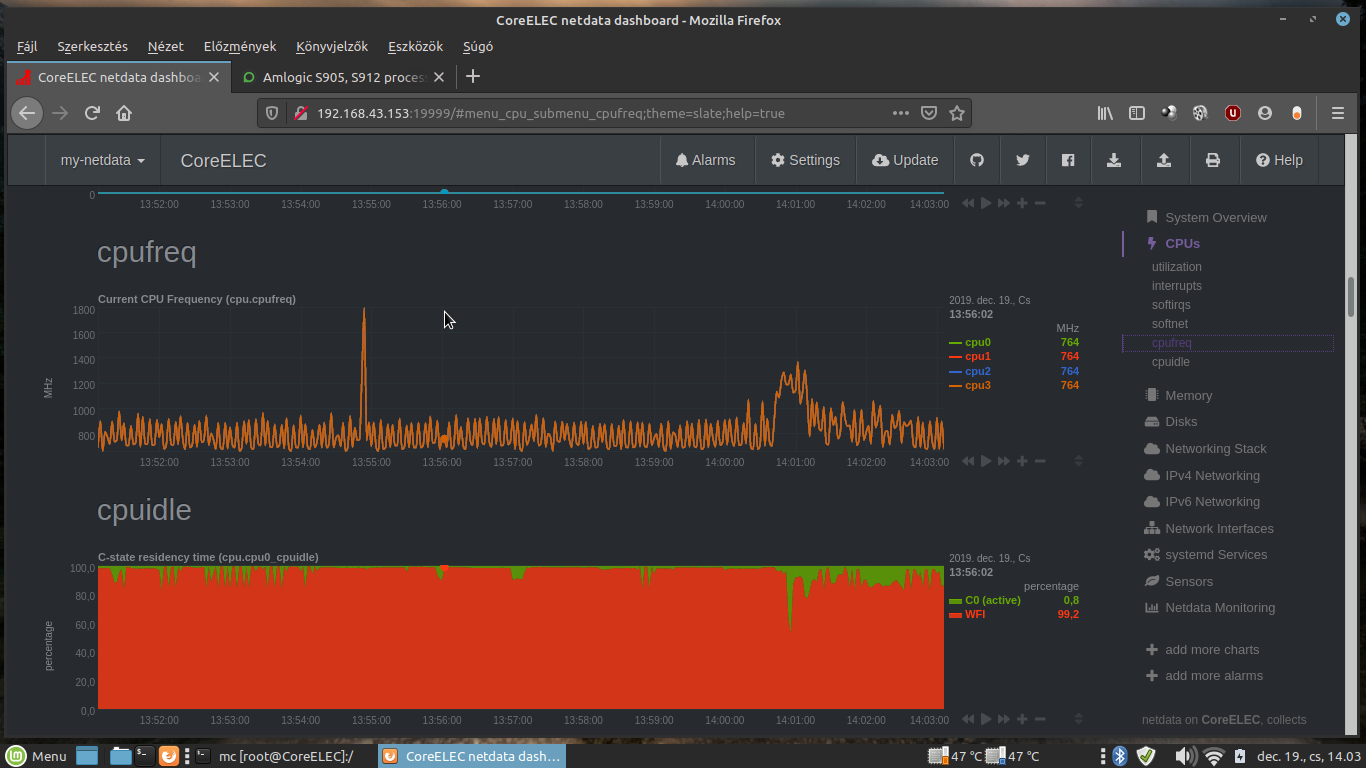The height and width of the screenshot is (768, 1366).
Task: Click the print dashboard icon
Action: 1213,160
